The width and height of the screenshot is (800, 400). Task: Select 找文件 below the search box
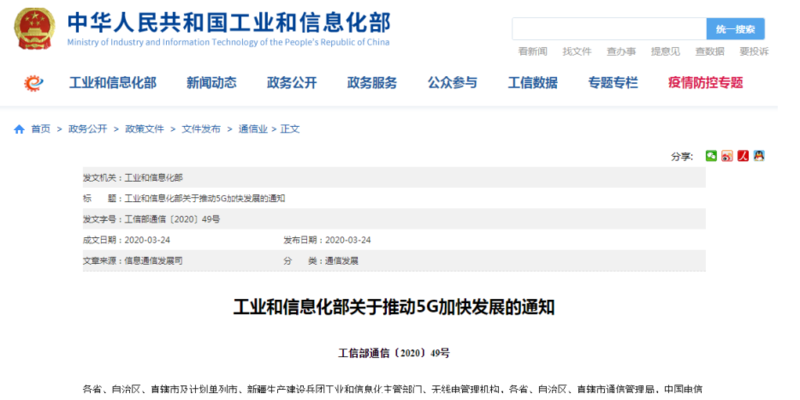[x=577, y=51]
